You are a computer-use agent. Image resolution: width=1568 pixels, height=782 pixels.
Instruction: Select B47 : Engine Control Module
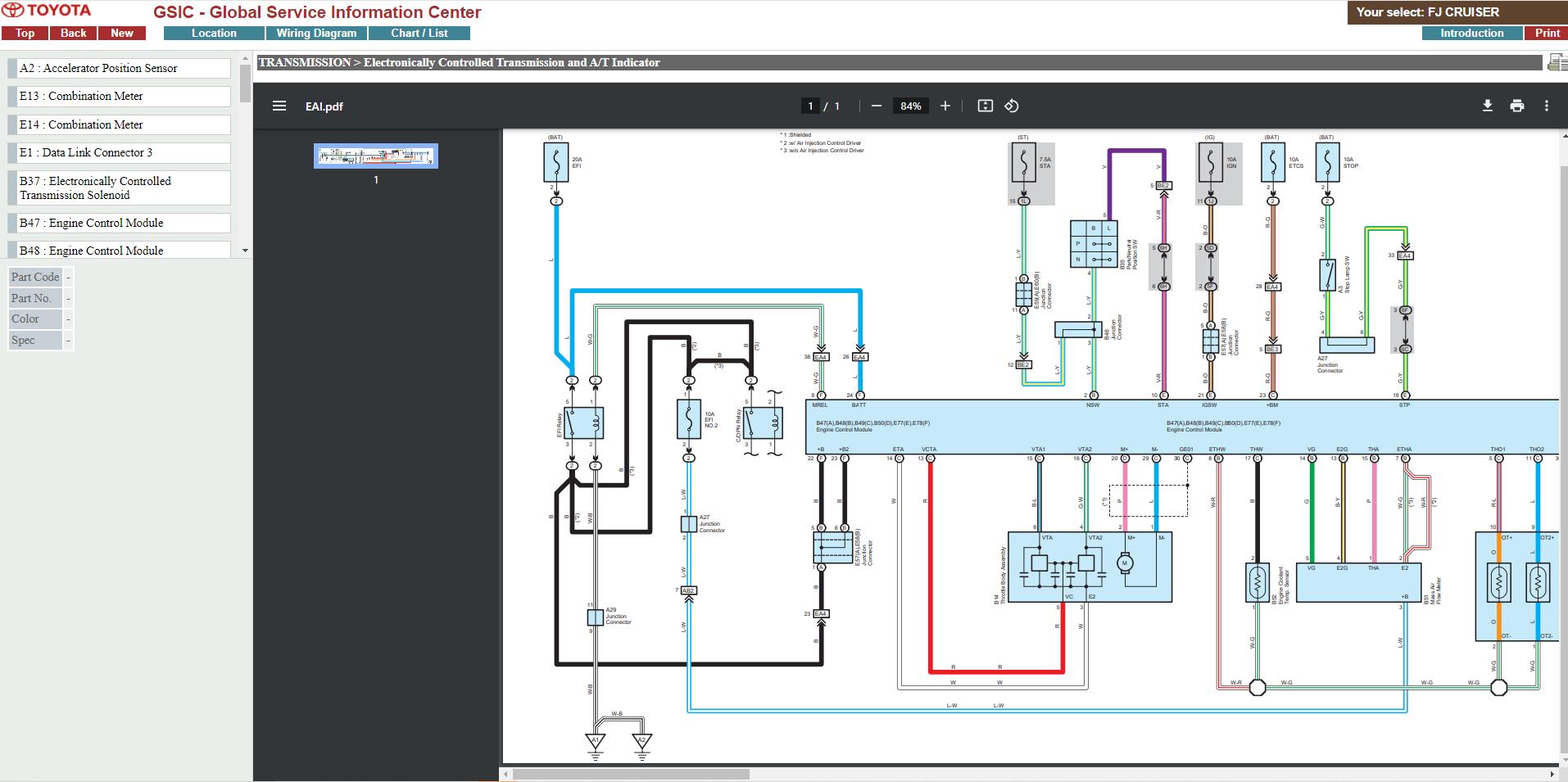point(119,224)
